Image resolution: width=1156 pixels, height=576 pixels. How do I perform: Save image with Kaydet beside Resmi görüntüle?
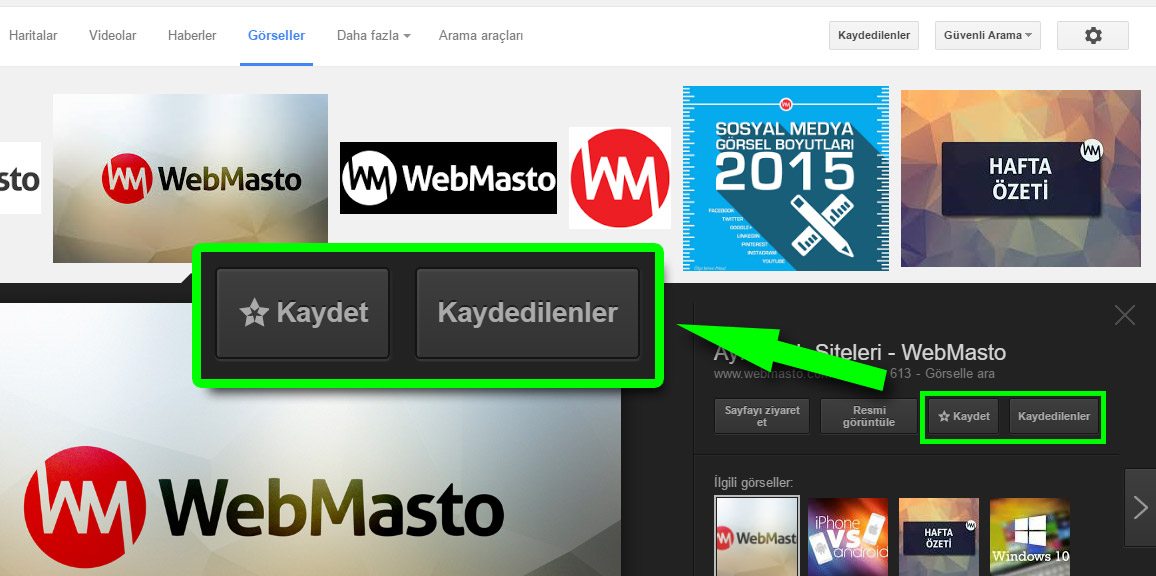tap(964, 417)
